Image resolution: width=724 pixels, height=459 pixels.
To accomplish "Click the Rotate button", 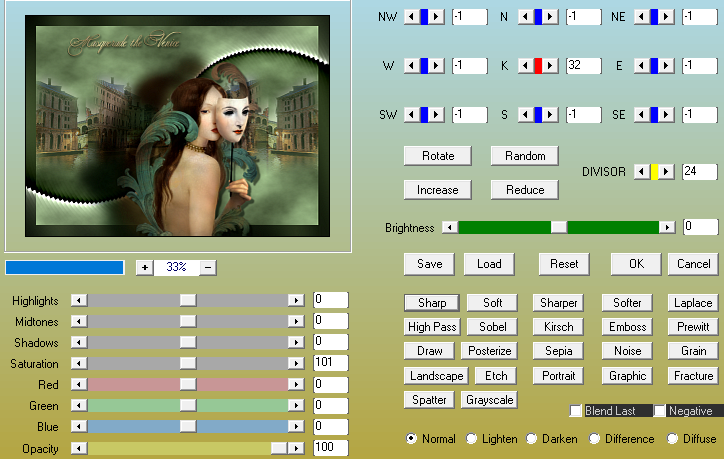I will [x=438, y=156].
